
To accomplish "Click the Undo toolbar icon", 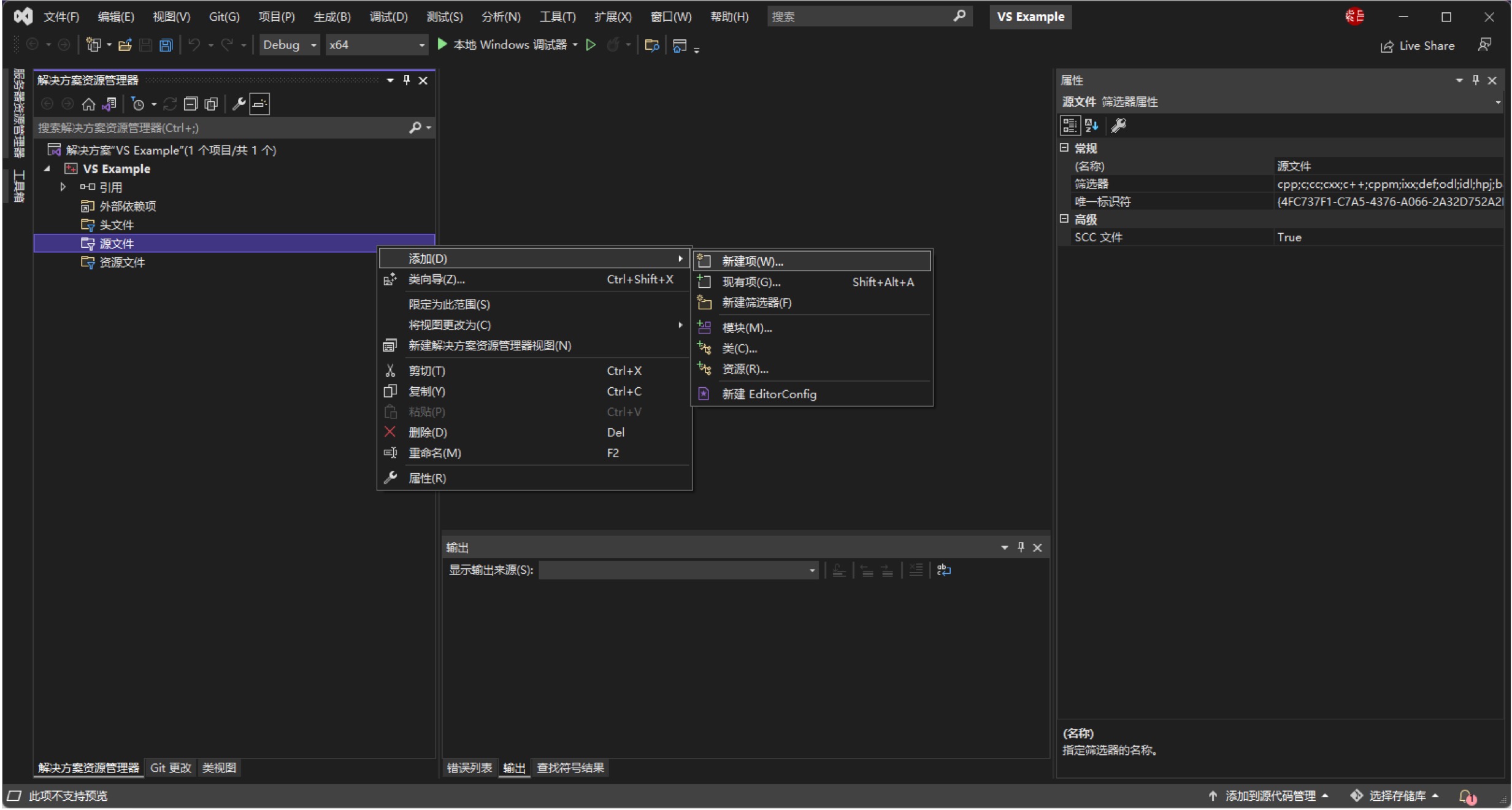I will coord(194,45).
